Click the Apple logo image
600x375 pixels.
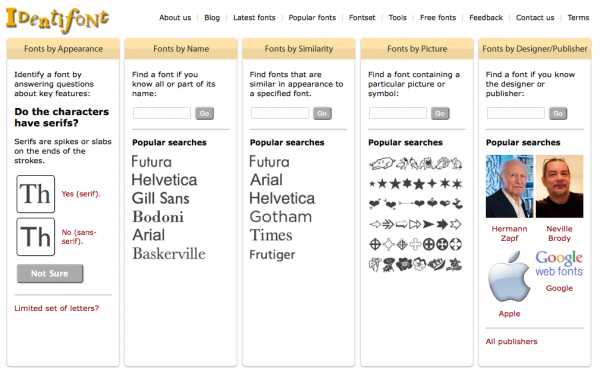pyautogui.click(x=509, y=277)
